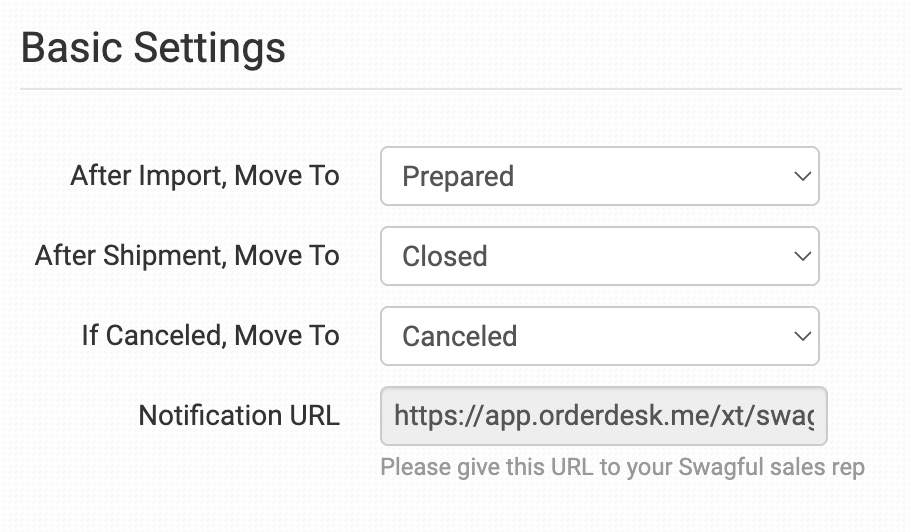Image resolution: width=910 pixels, height=532 pixels.
Task: Click the divider line below Basic Settings
Action: [460, 89]
